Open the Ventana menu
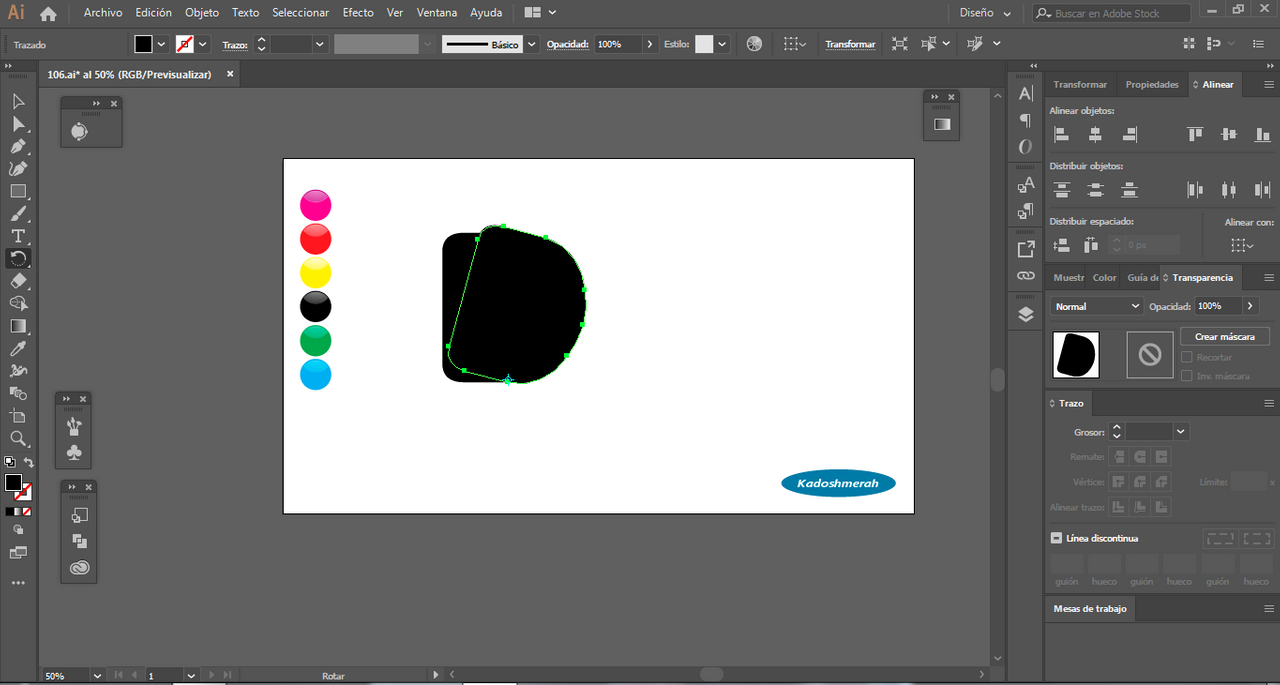Viewport: 1280px width, 685px height. pos(437,13)
